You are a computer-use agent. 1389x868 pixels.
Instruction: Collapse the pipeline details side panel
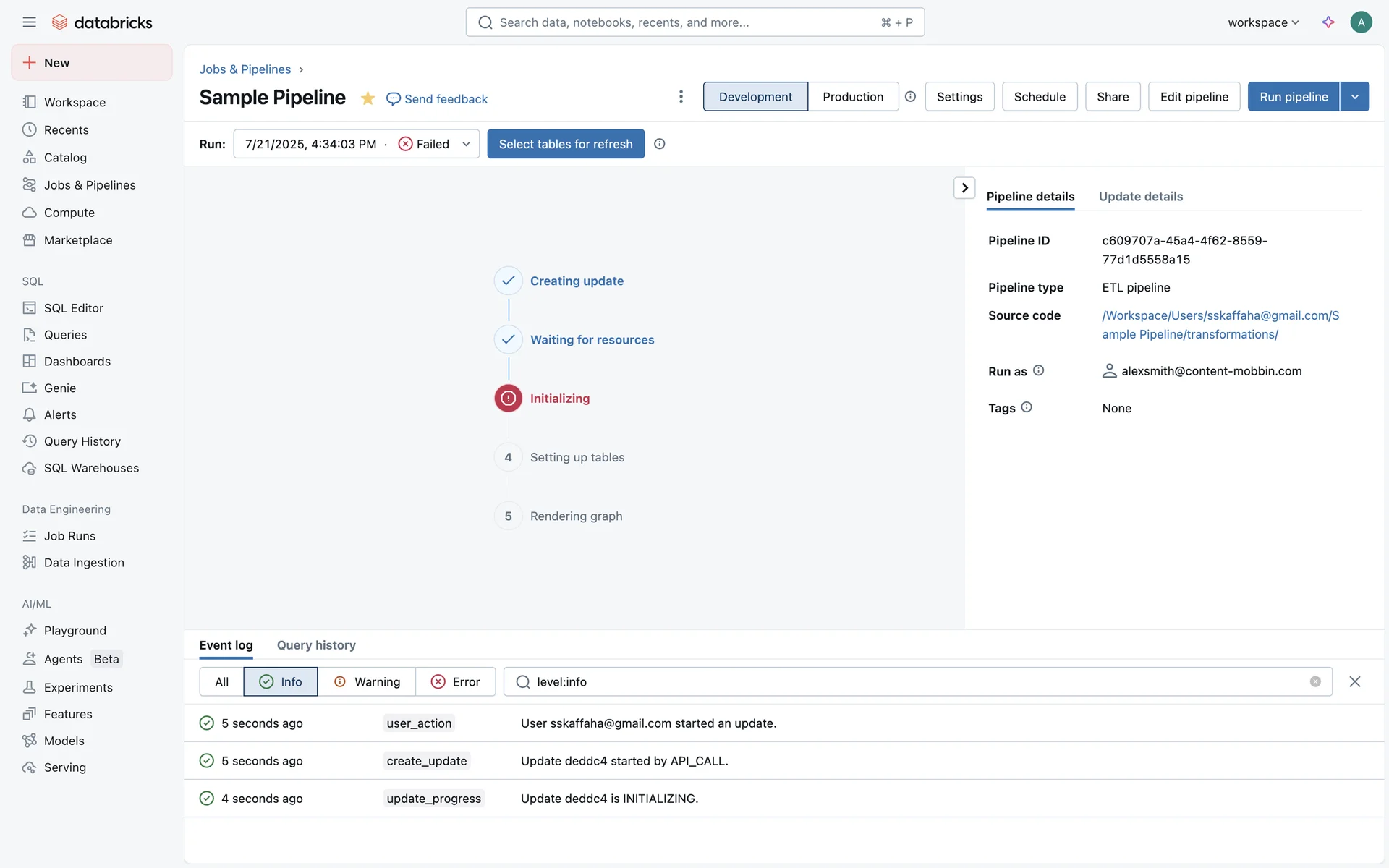pos(964,188)
